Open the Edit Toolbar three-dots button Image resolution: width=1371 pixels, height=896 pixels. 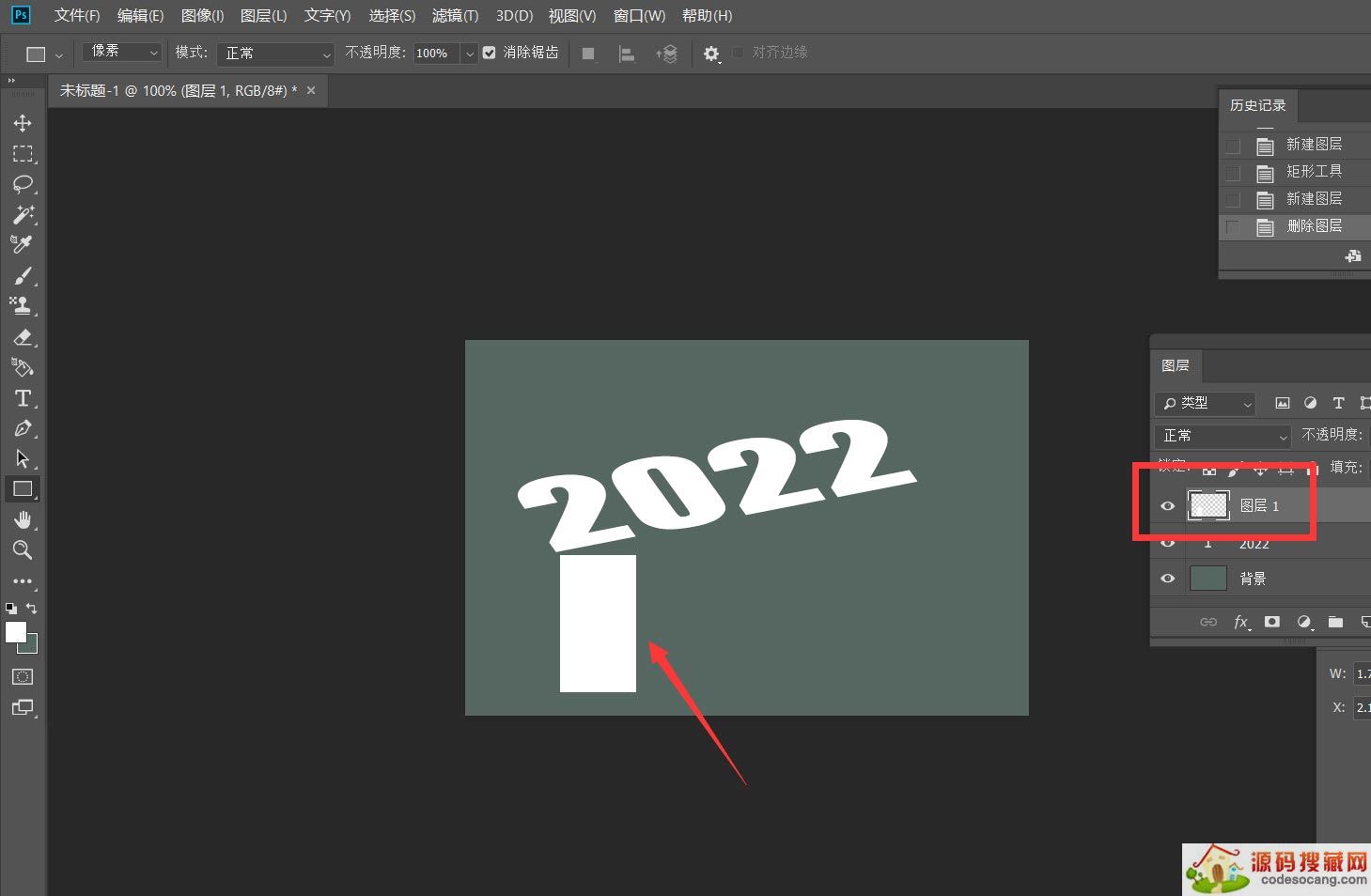point(23,581)
